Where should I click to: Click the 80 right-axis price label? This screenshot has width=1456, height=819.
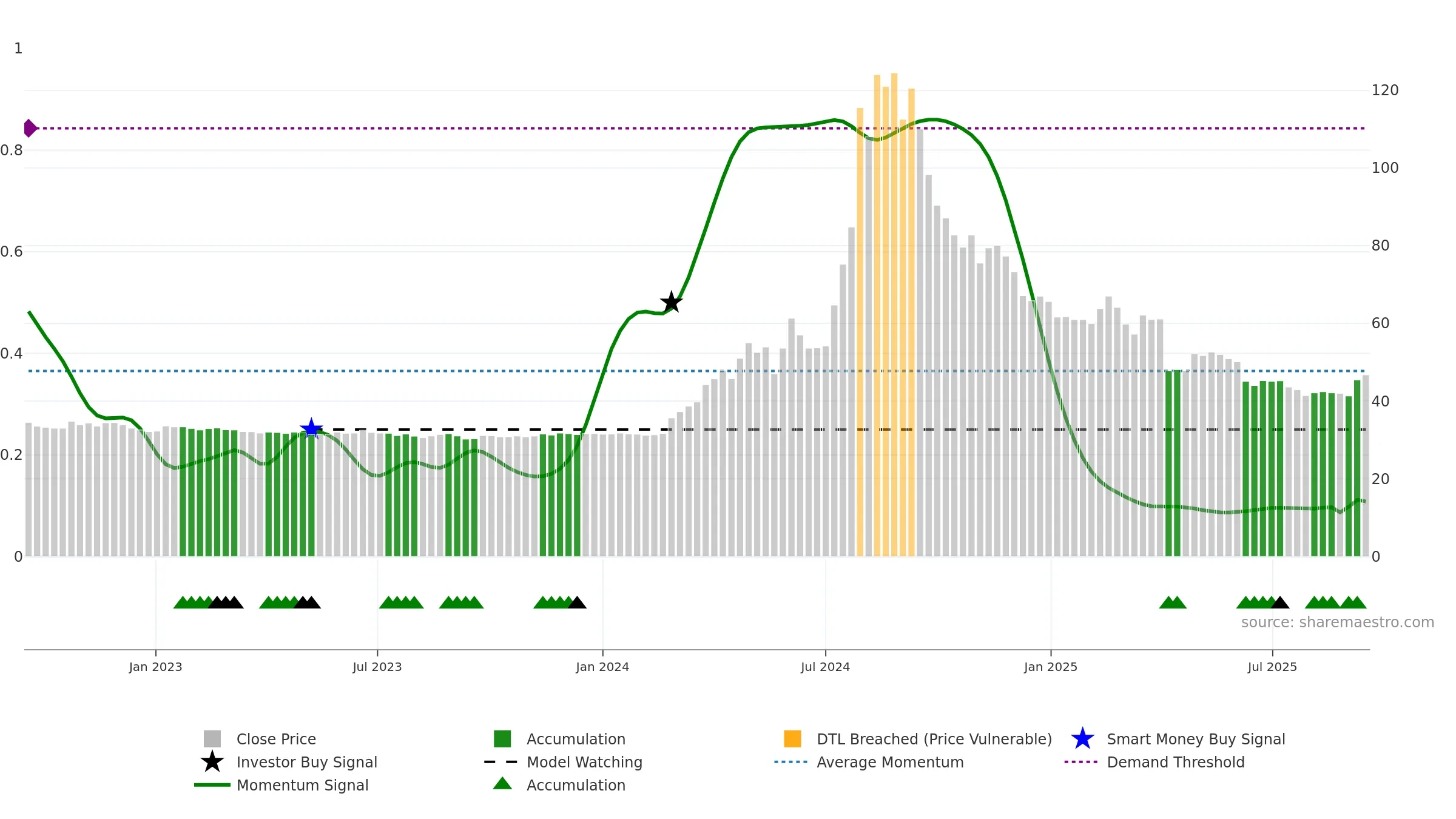(x=1380, y=246)
